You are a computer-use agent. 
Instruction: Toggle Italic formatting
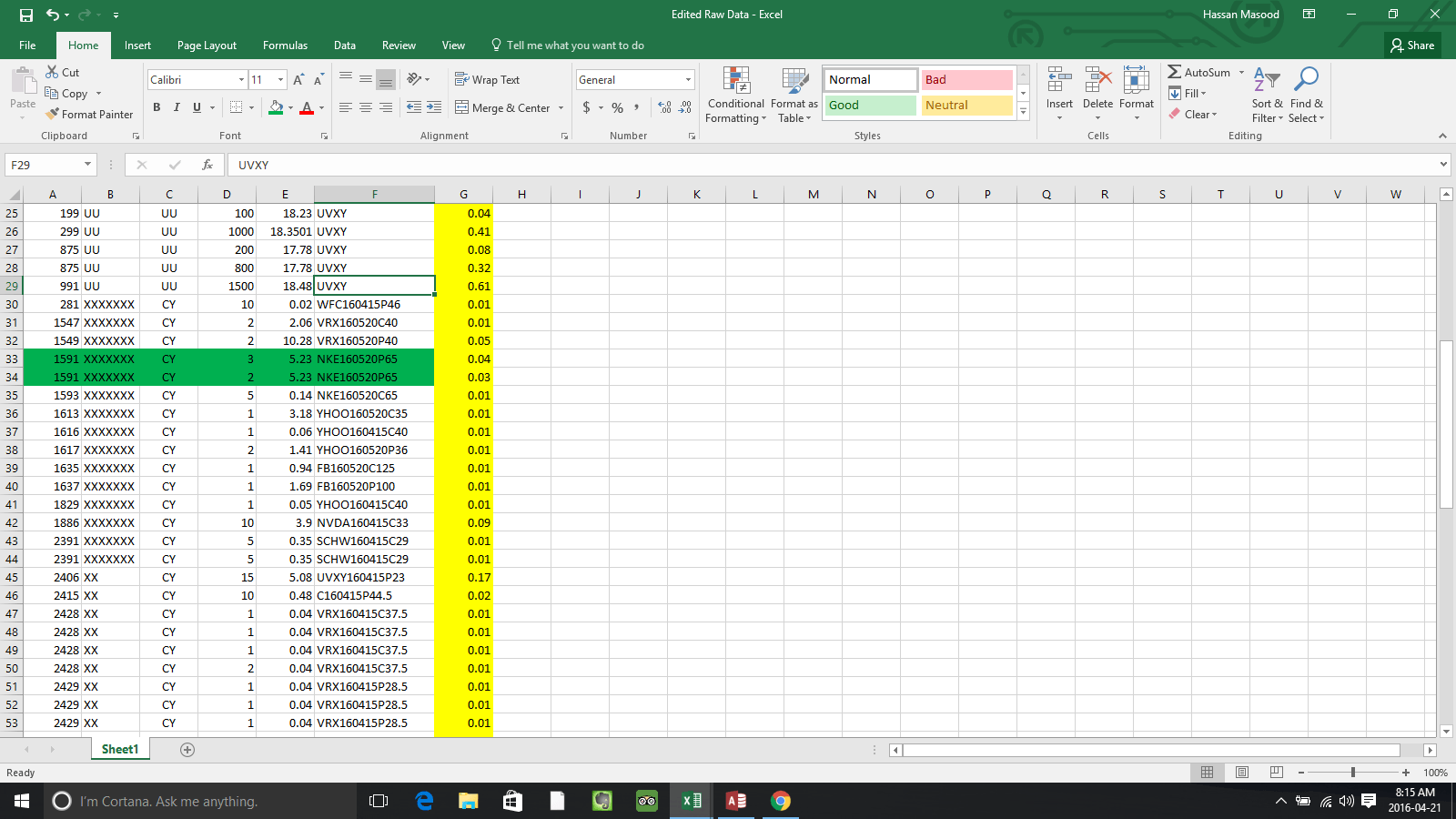(x=177, y=107)
